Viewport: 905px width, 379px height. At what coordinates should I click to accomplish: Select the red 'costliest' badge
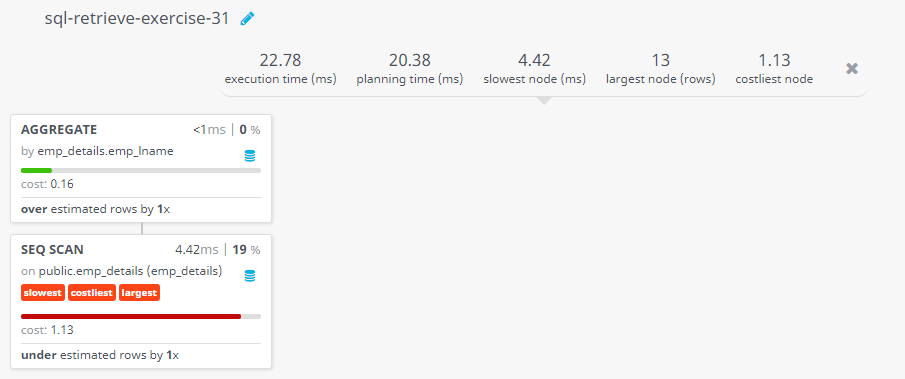(x=92, y=293)
